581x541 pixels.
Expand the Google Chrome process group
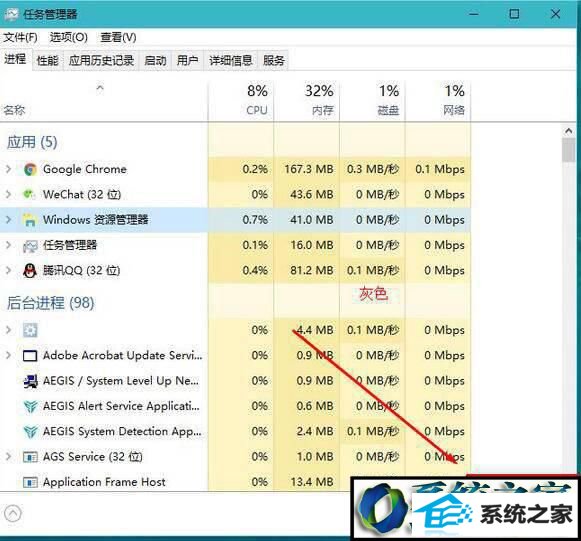[x=9, y=169]
